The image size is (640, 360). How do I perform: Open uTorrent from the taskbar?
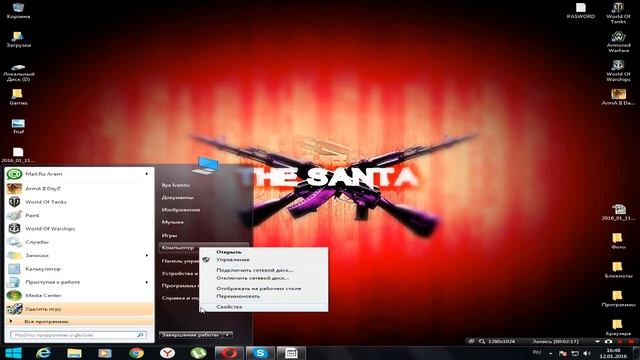click(198, 353)
